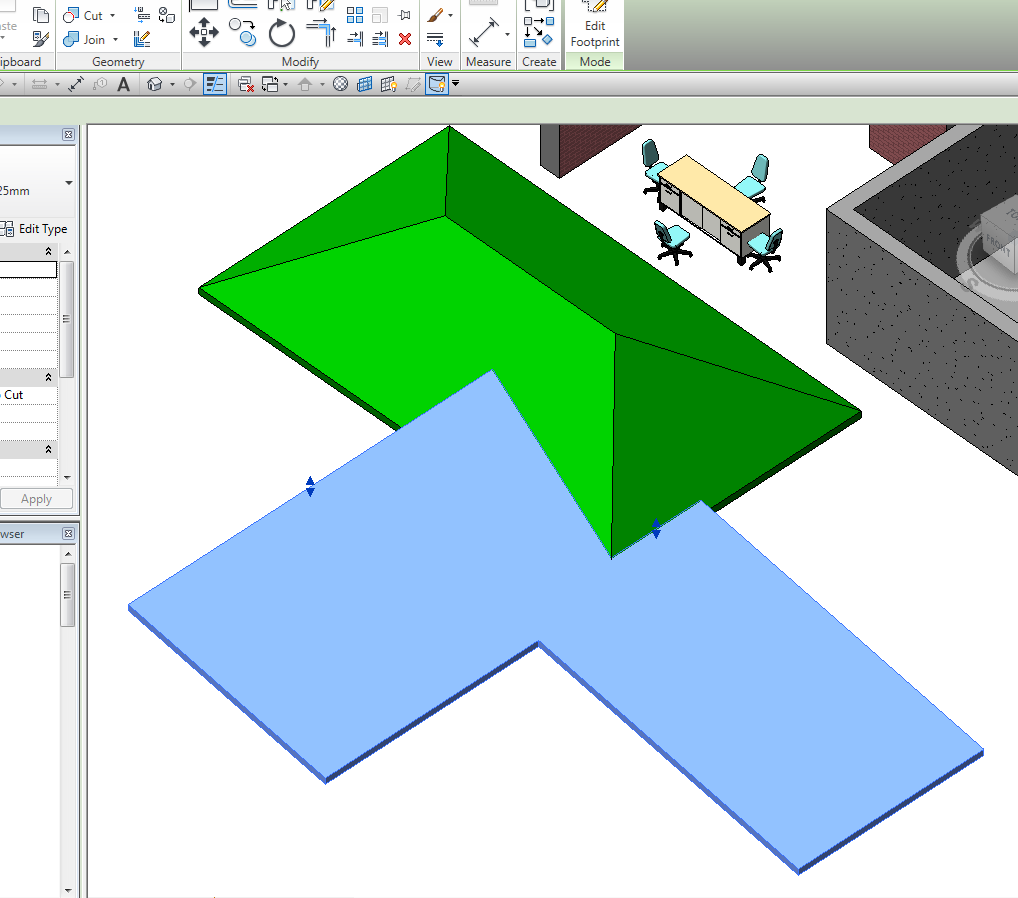
Task: Open Customize Quick Access Toolbar dropdown
Action: click(x=456, y=83)
